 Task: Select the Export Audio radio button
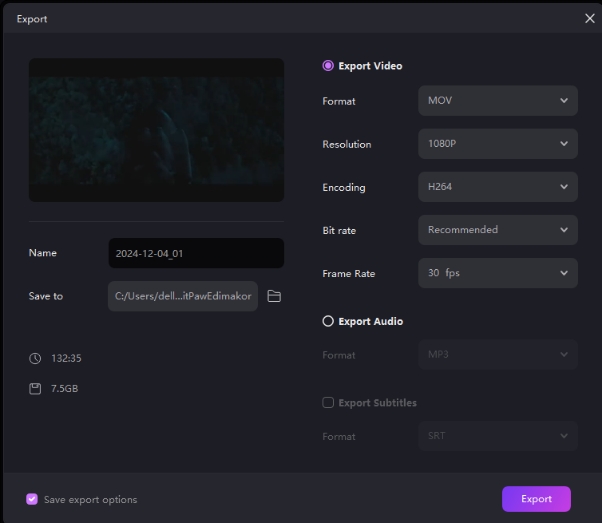(328, 322)
